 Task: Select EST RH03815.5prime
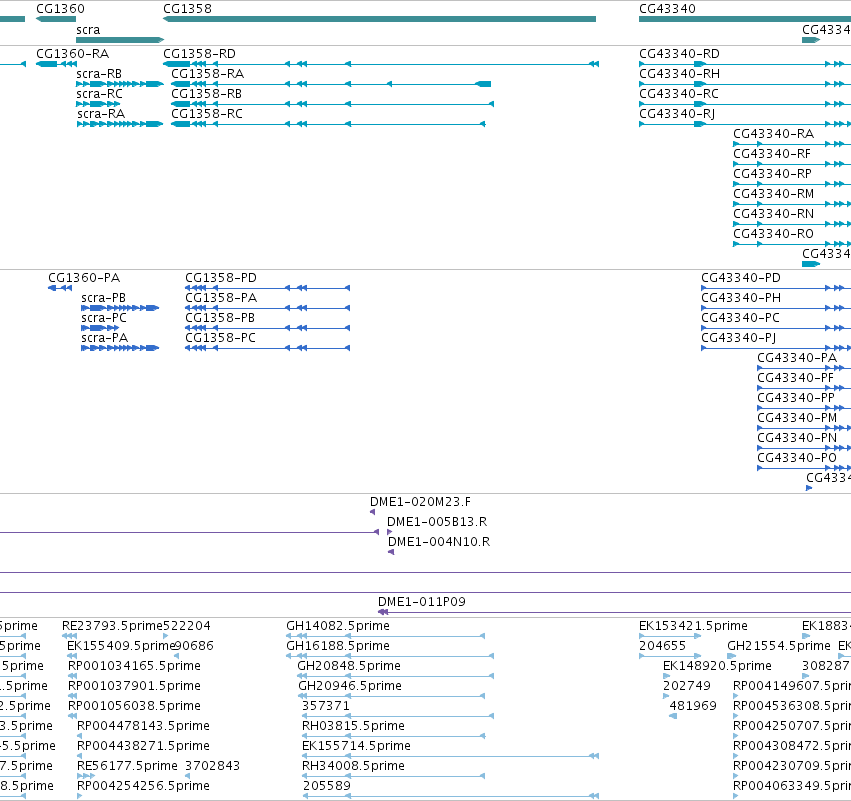pyautogui.click(x=353, y=726)
